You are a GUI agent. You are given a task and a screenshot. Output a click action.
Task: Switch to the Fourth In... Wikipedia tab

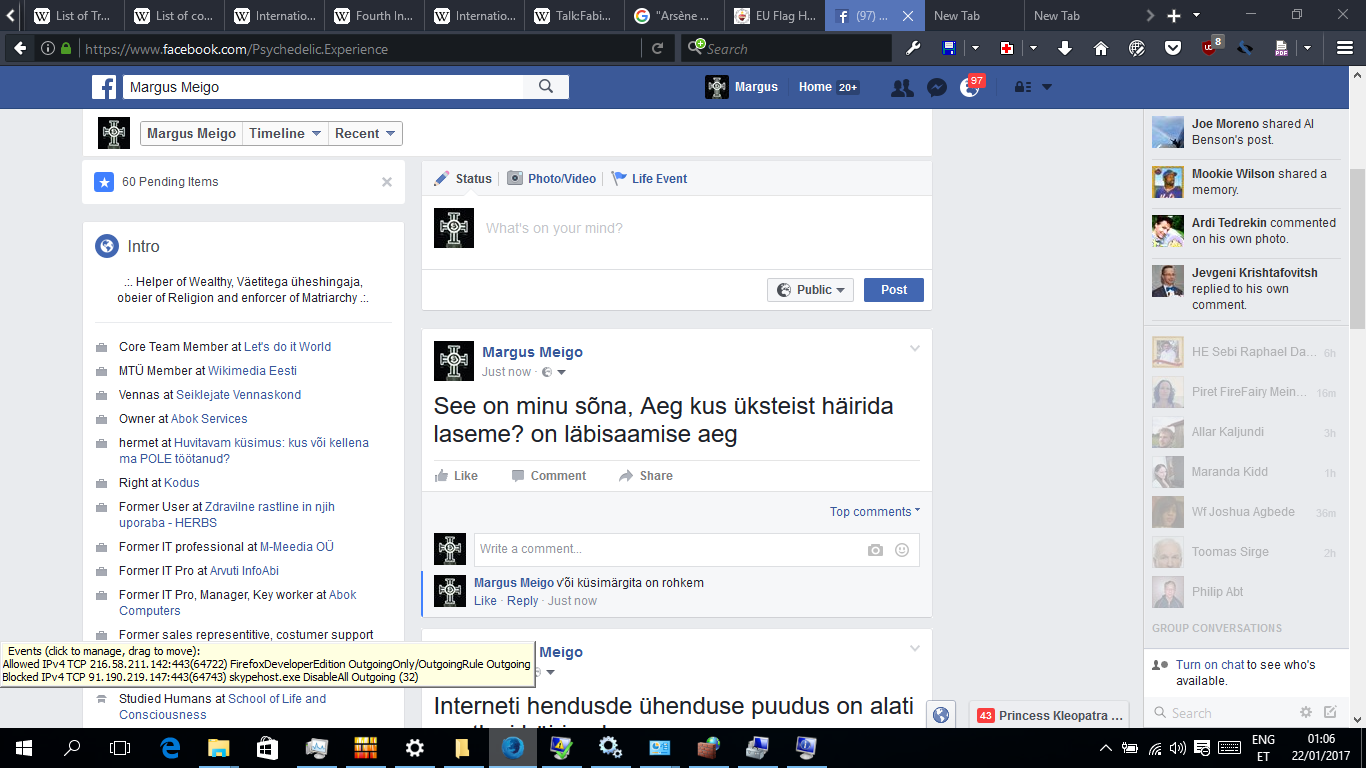(x=376, y=16)
